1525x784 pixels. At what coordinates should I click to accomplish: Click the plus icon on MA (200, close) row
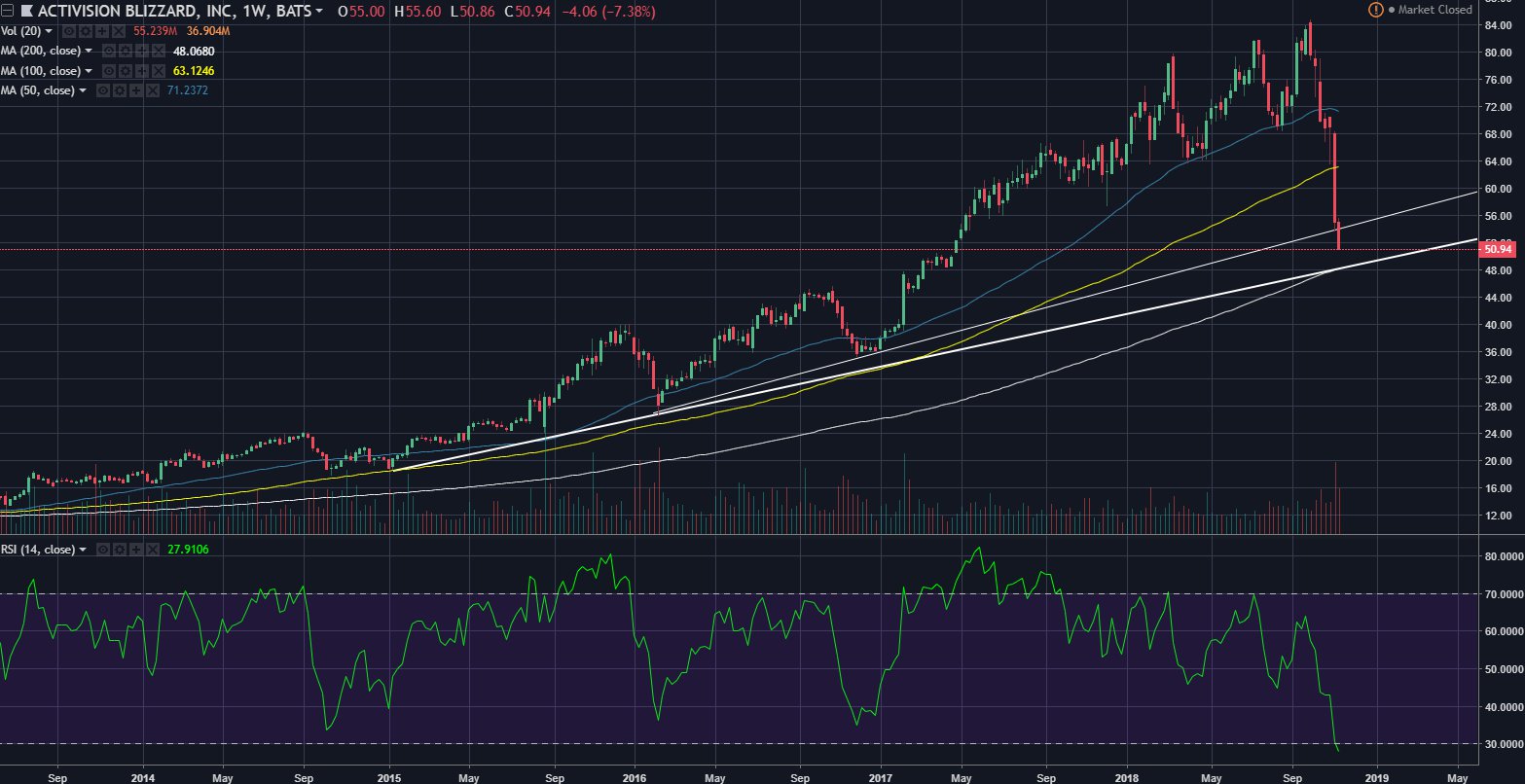(141, 51)
